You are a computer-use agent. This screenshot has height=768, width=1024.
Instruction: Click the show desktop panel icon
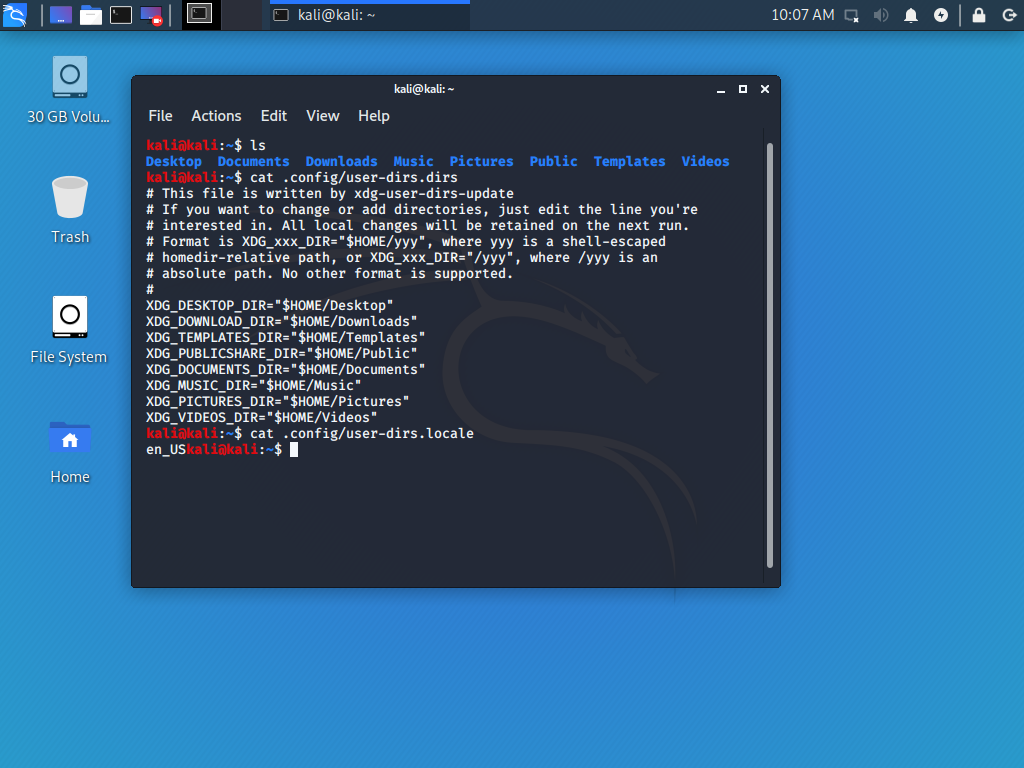[x=61, y=15]
